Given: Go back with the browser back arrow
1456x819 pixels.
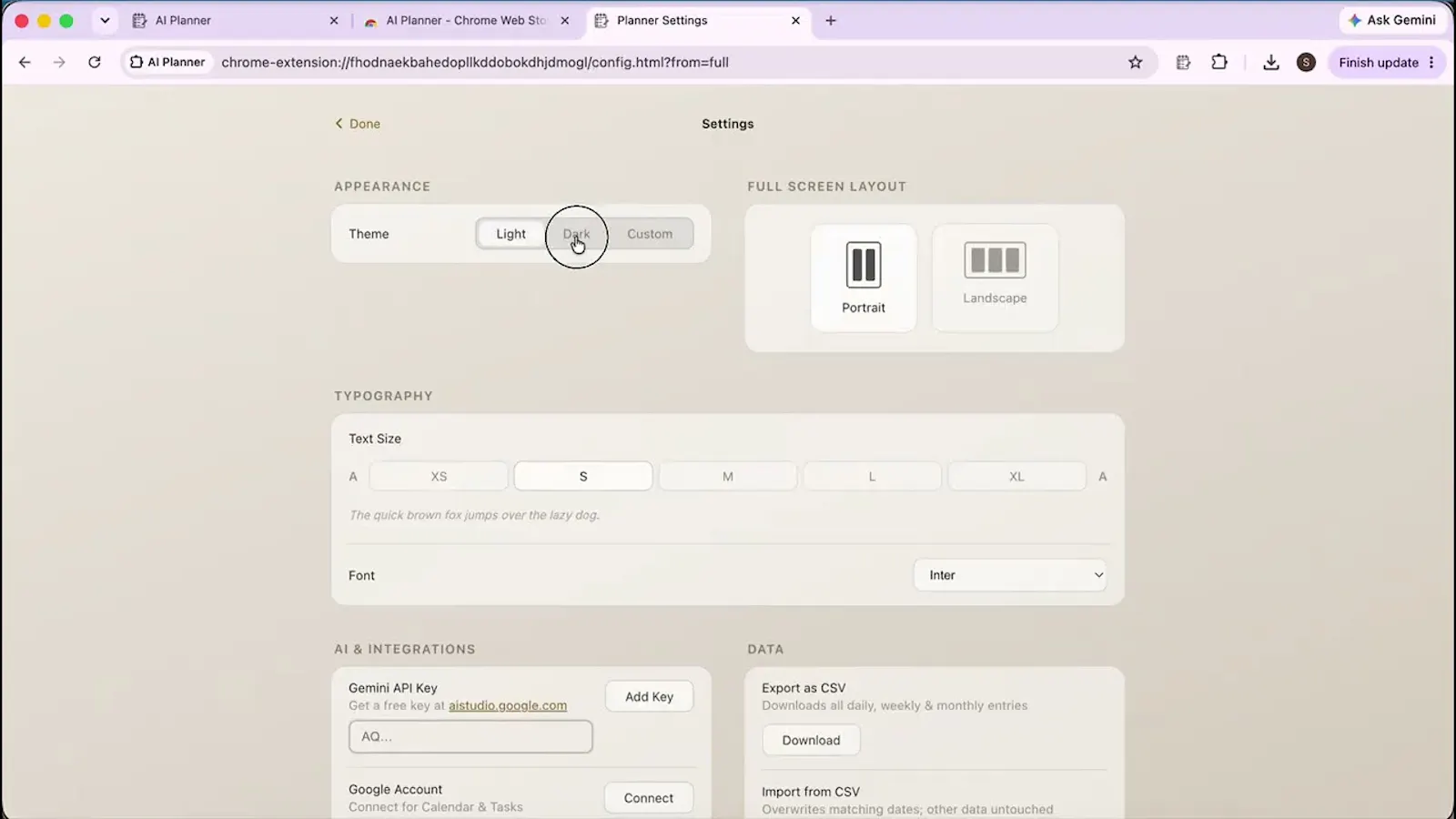Looking at the screenshot, I should point(25,62).
